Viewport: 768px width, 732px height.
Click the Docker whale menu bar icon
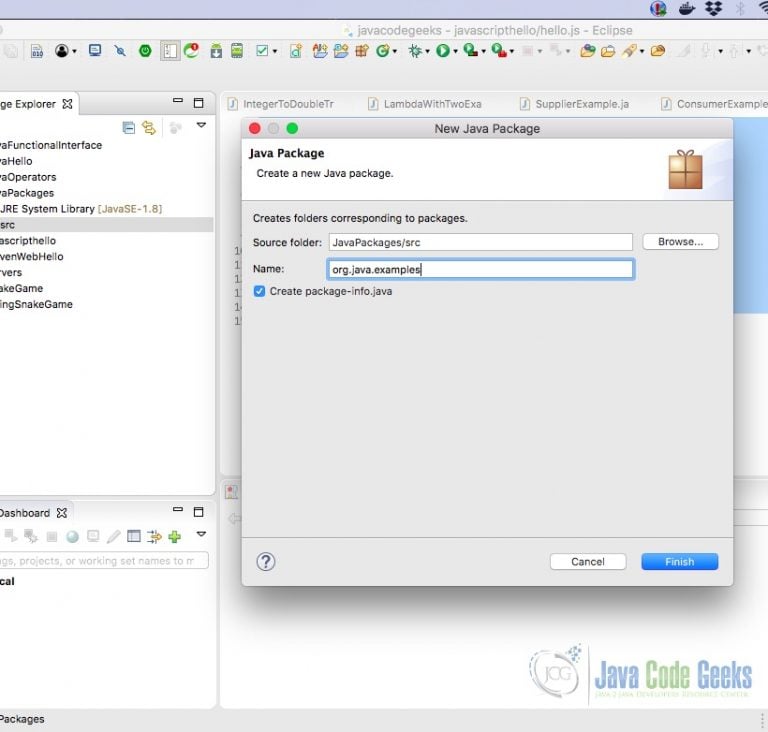pos(687,8)
